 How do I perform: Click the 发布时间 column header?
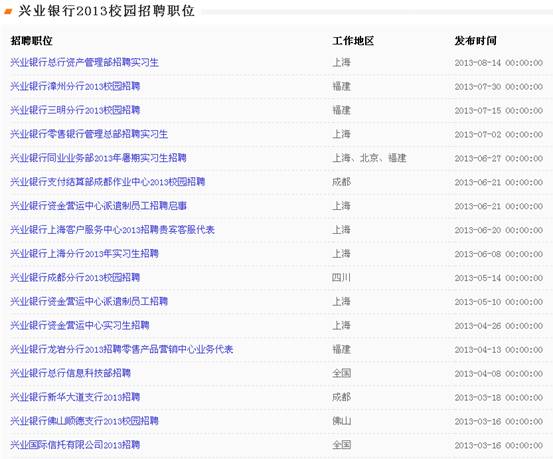pos(475,41)
